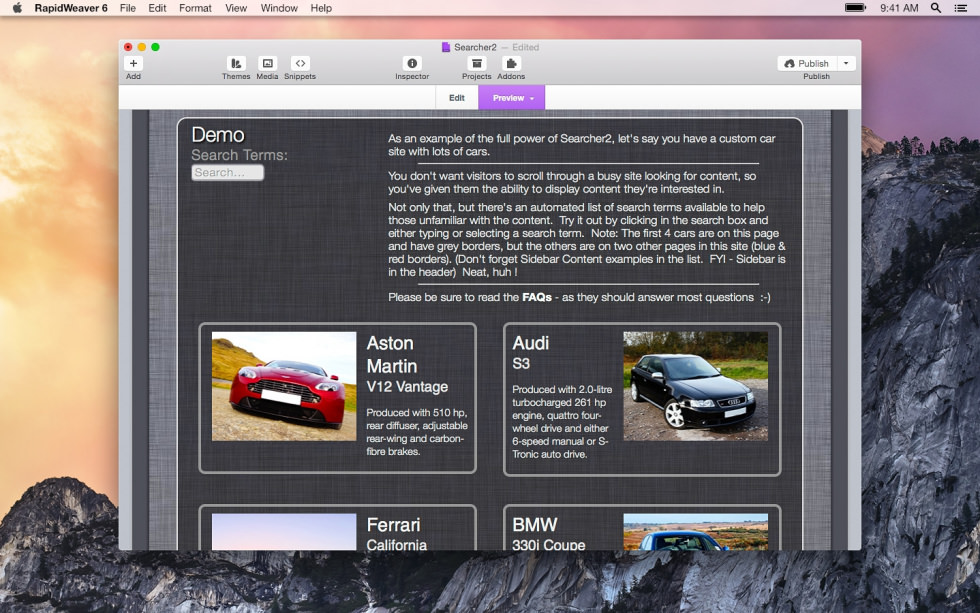Open the Help menu

point(321,8)
